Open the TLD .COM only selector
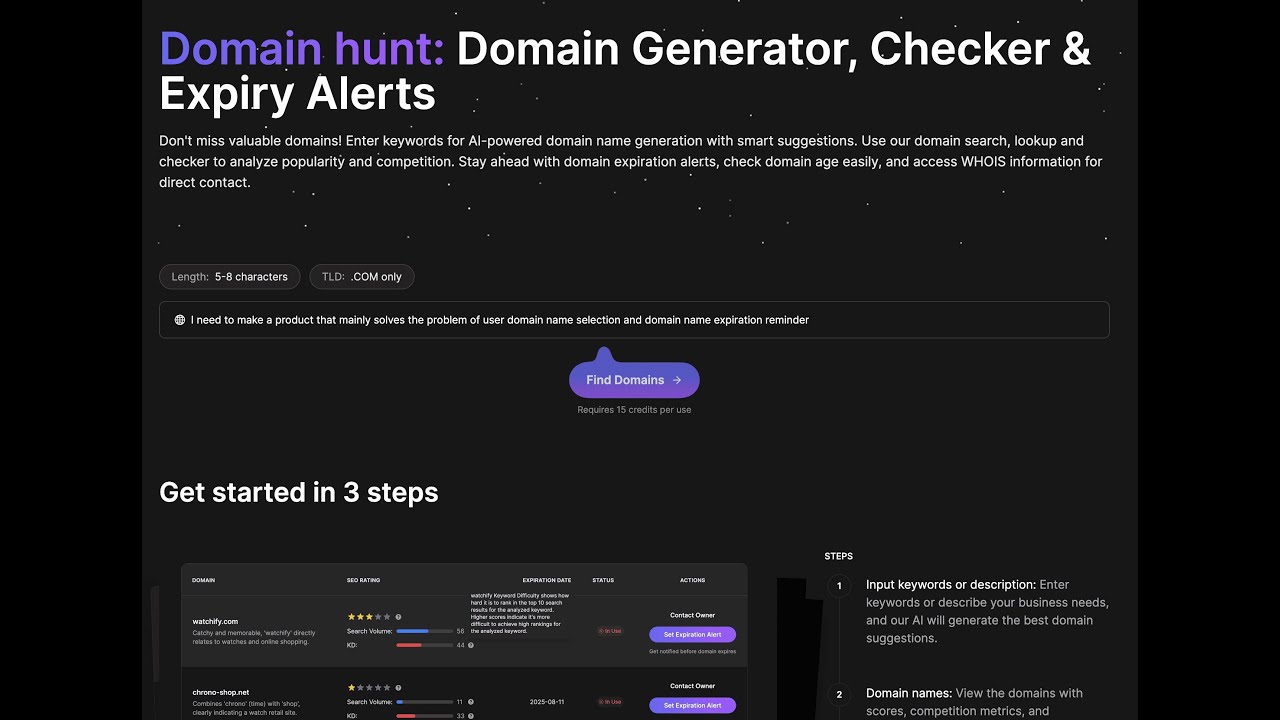This screenshot has width=1280, height=720. click(362, 277)
